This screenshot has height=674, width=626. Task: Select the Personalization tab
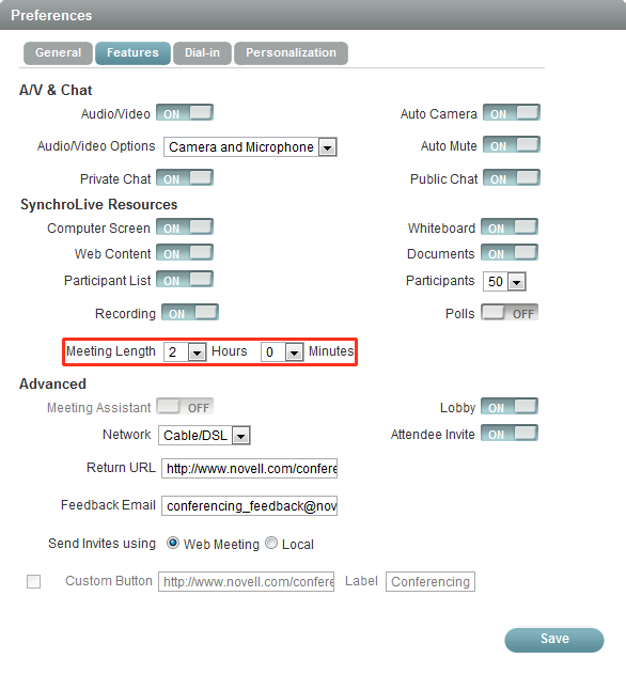291,53
